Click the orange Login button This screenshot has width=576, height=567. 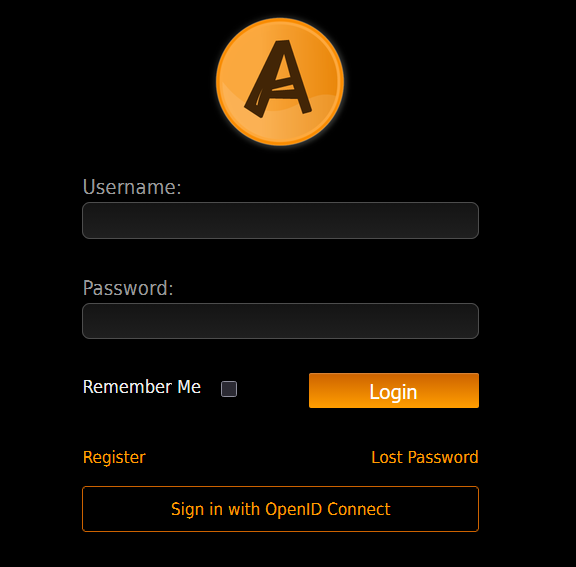[x=394, y=390]
